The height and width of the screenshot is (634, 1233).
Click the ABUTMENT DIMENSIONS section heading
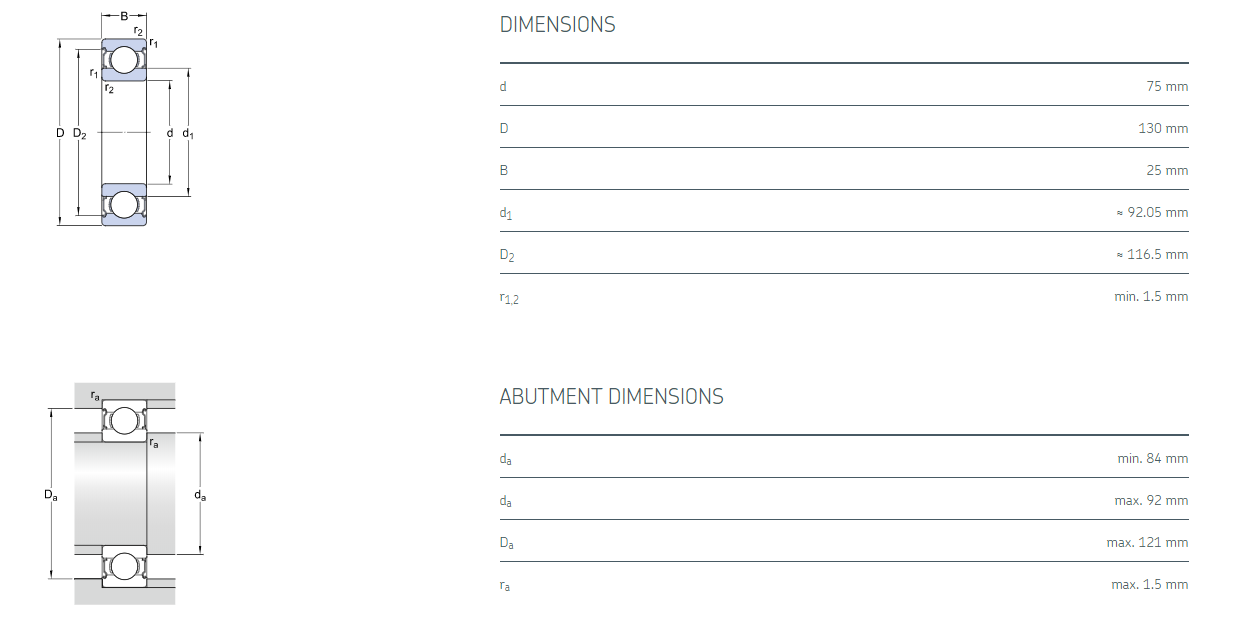611,397
